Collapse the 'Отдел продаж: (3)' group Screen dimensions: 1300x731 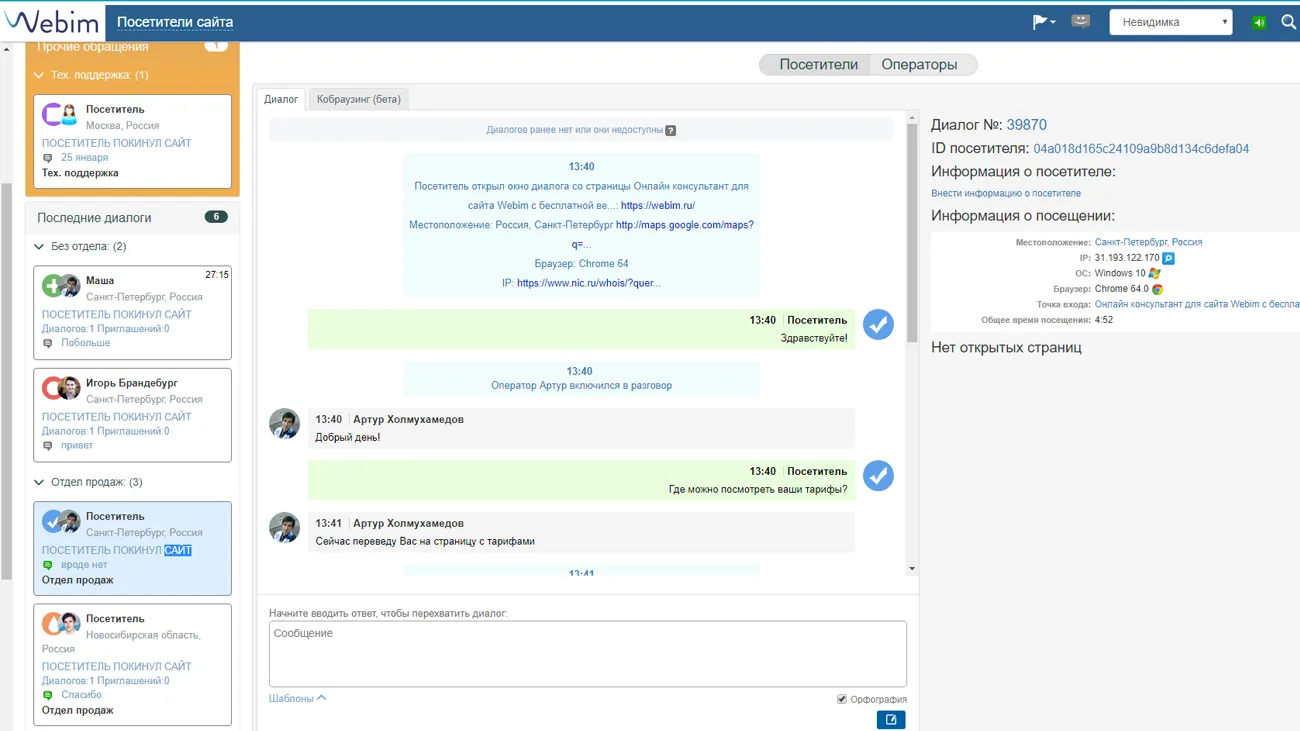pyautogui.click(x=39, y=483)
